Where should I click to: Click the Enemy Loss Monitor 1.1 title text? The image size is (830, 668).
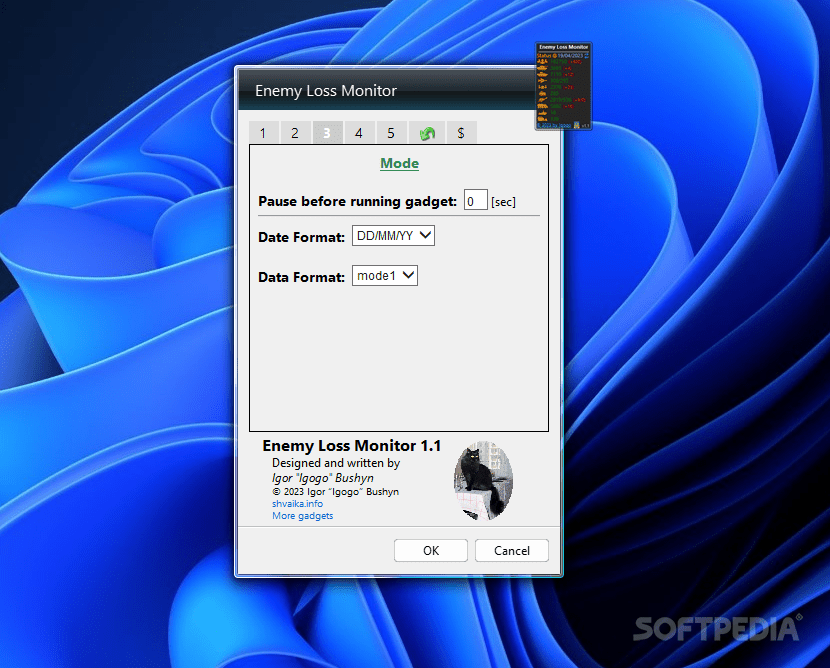(351, 446)
